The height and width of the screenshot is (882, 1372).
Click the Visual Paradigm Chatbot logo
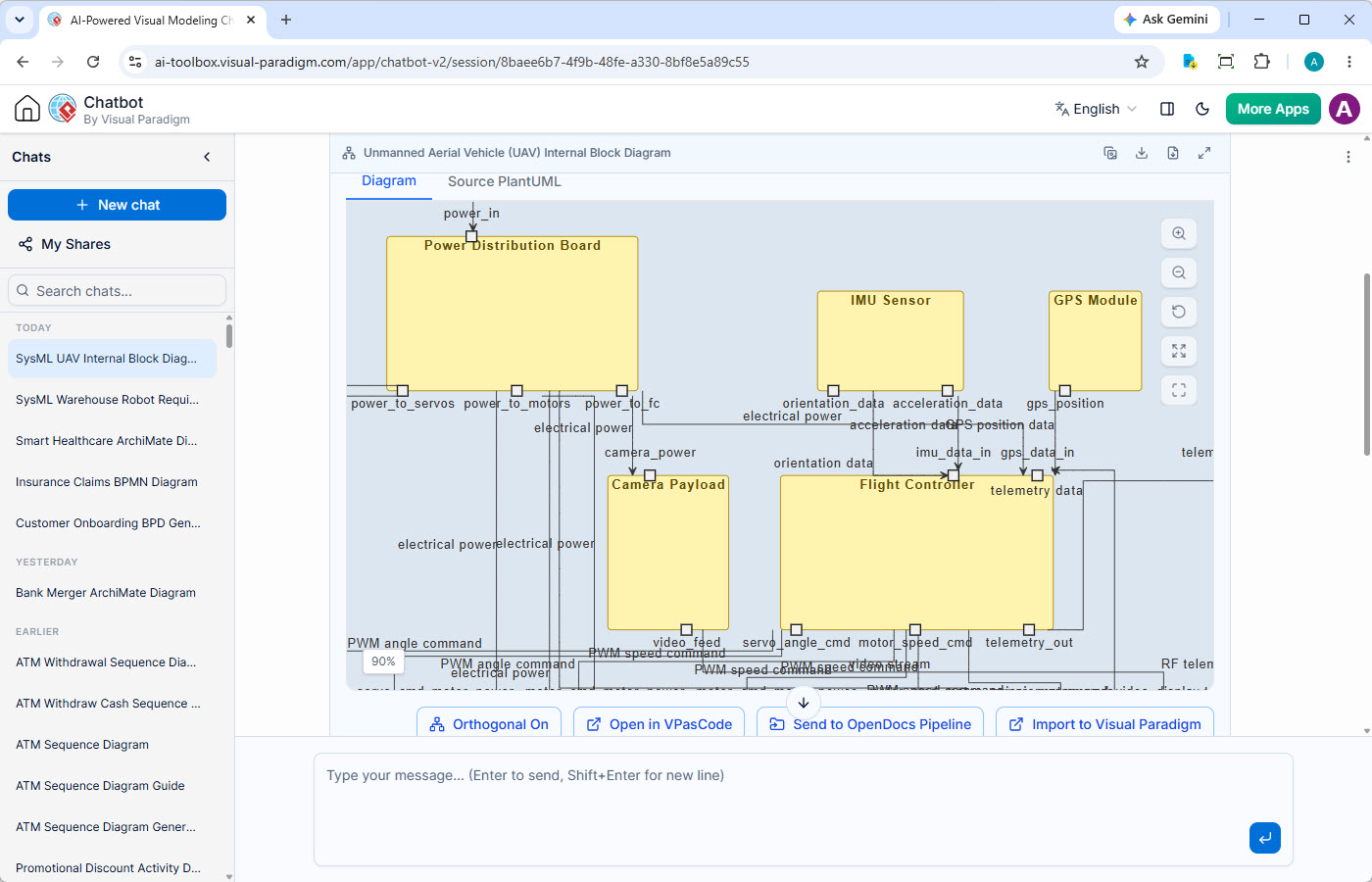click(63, 109)
